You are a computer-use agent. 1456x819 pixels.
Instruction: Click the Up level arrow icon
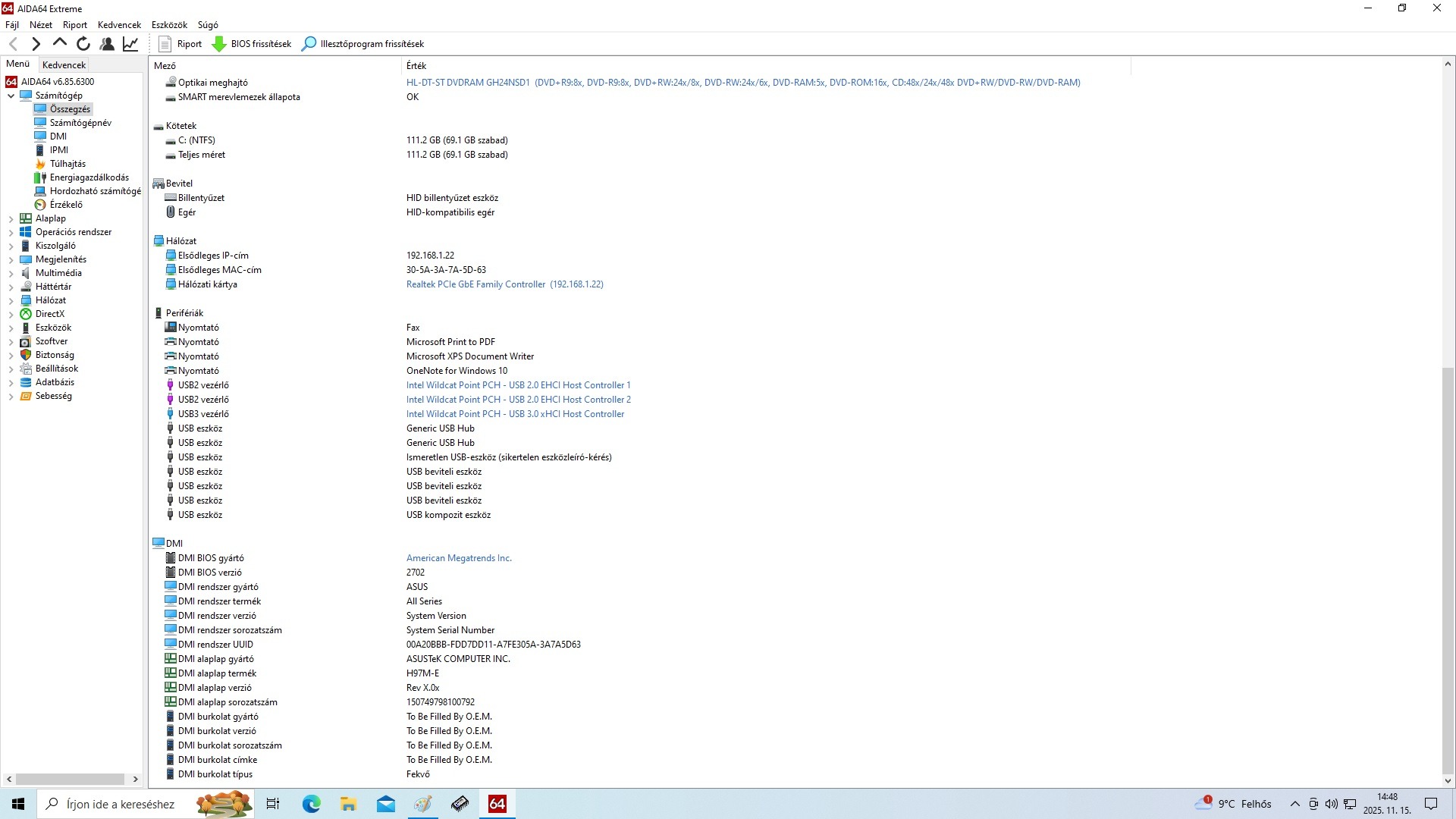coord(59,44)
